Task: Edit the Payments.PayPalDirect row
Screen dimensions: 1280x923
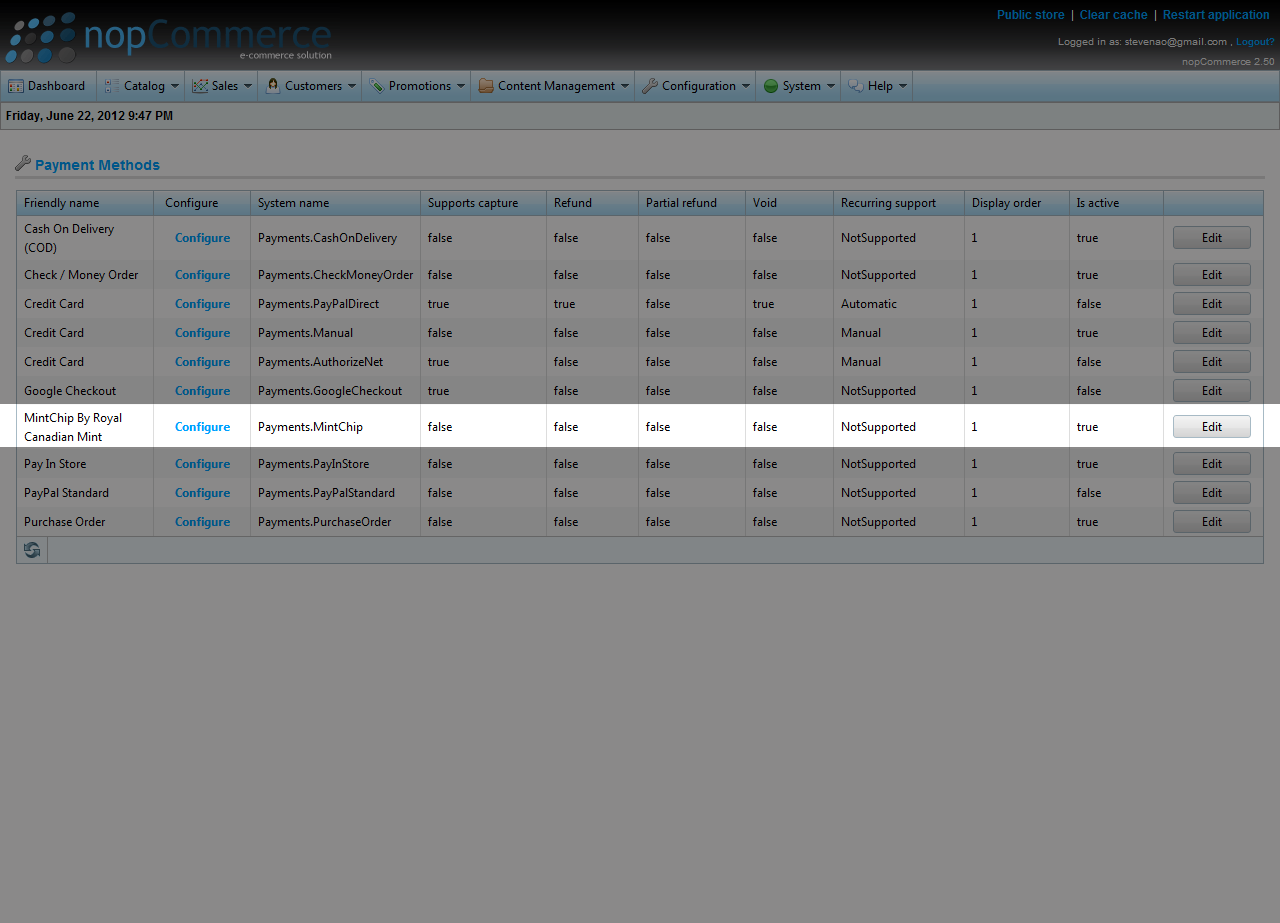Action: point(1212,304)
